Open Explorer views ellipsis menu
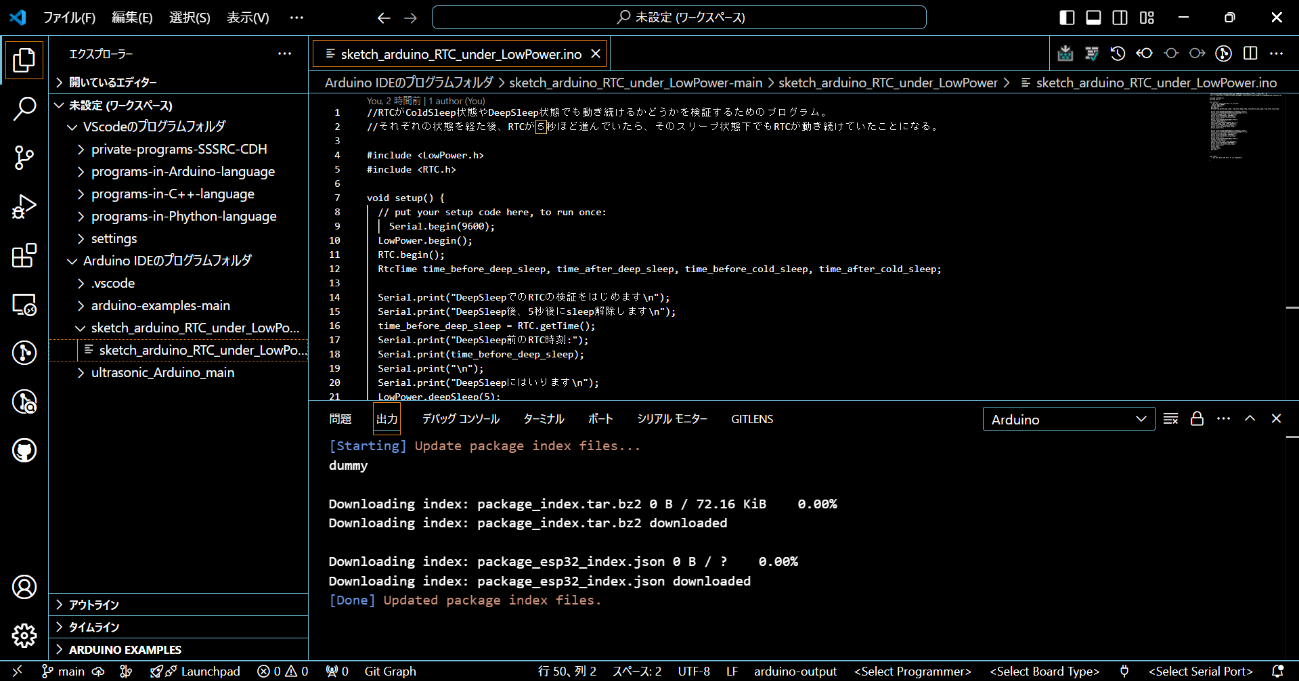The image size is (1299, 681). click(285, 54)
